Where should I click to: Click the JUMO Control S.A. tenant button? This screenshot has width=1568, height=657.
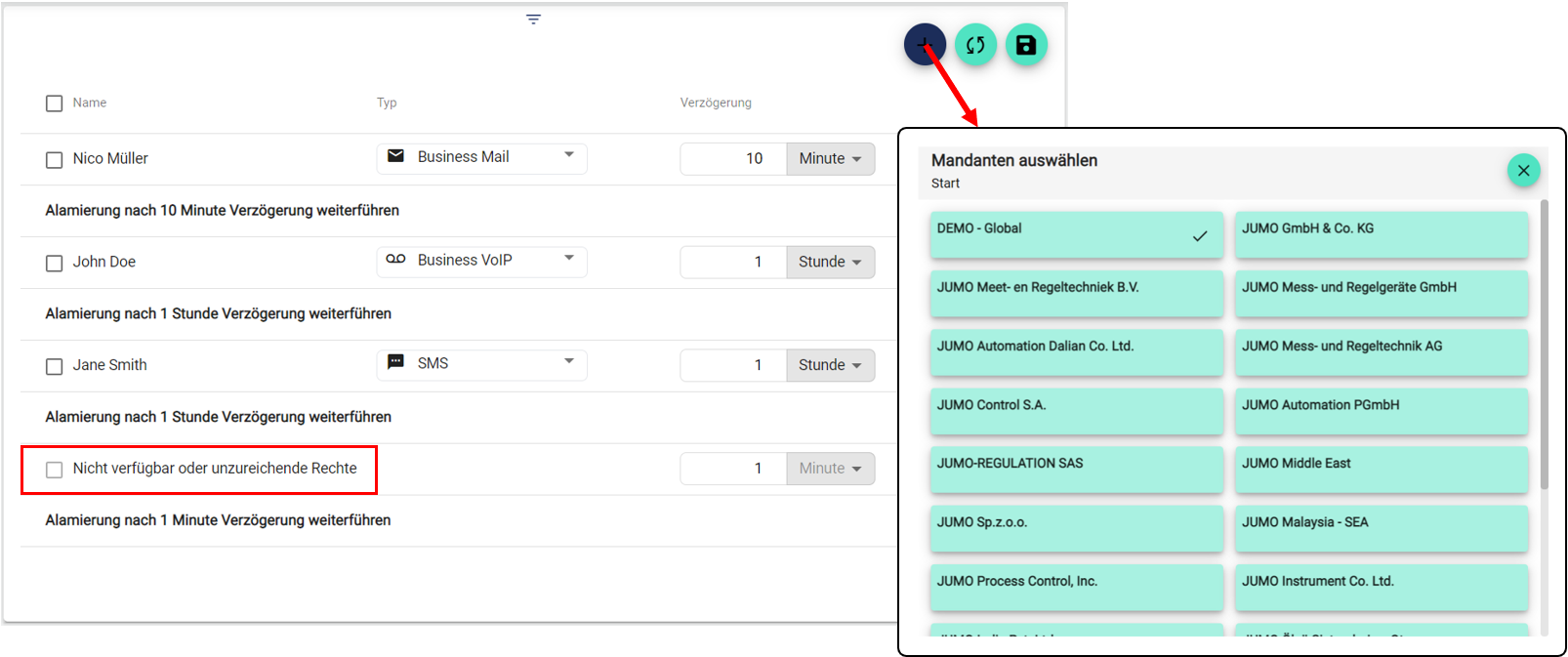click(1076, 411)
